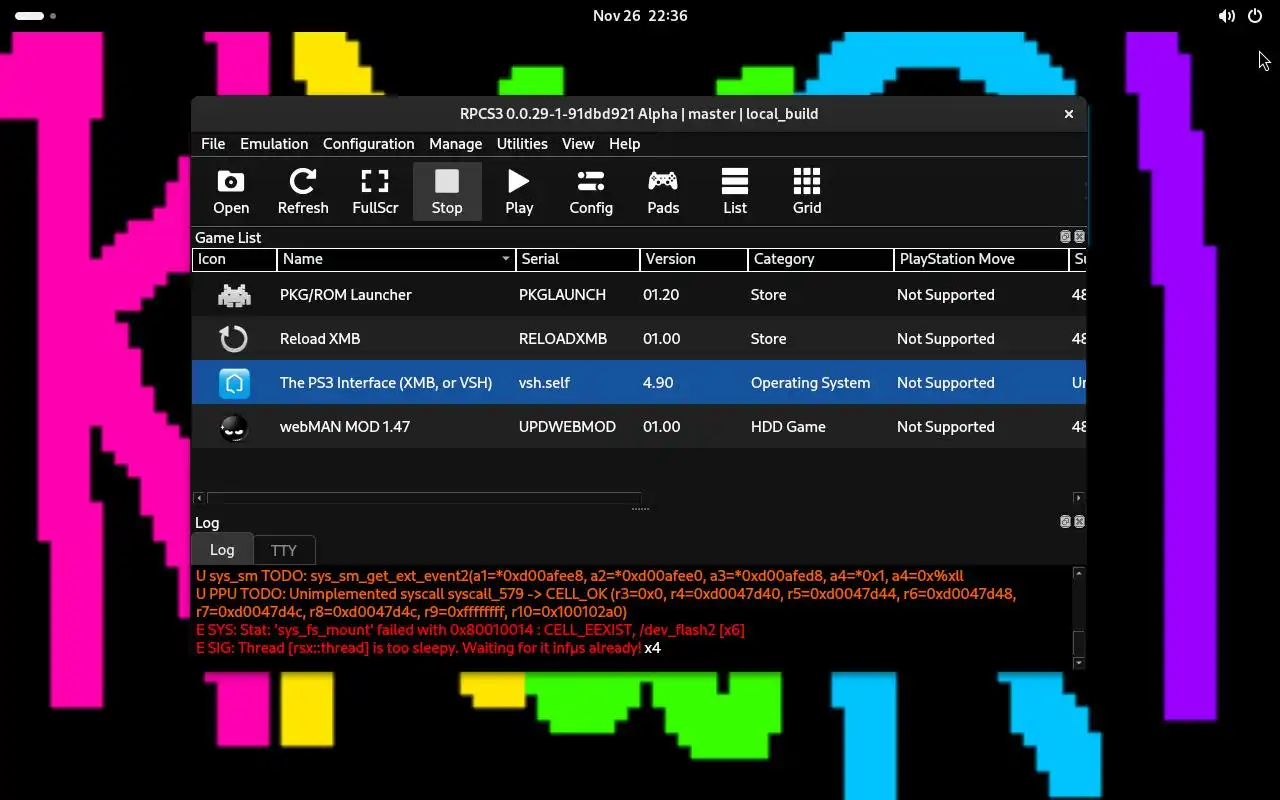The image size is (1280, 800).
Task: Switch to Grid view
Action: (807, 191)
